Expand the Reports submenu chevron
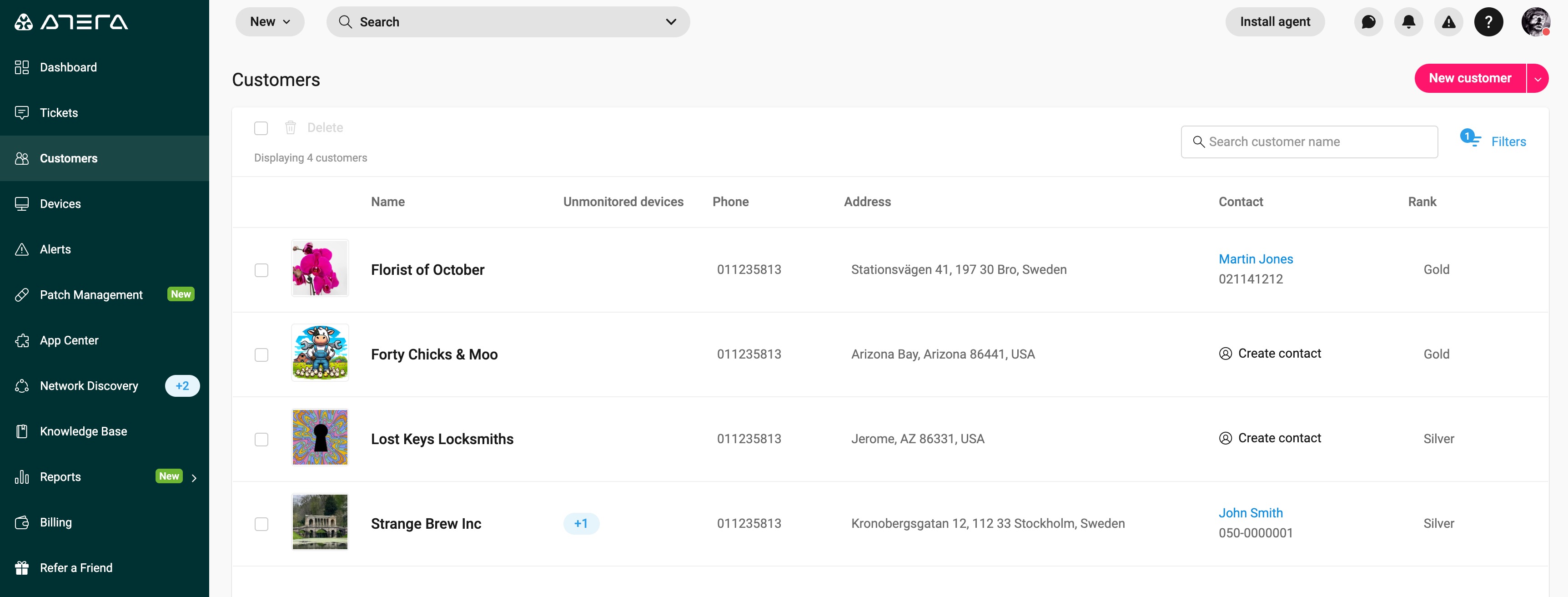 point(194,478)
